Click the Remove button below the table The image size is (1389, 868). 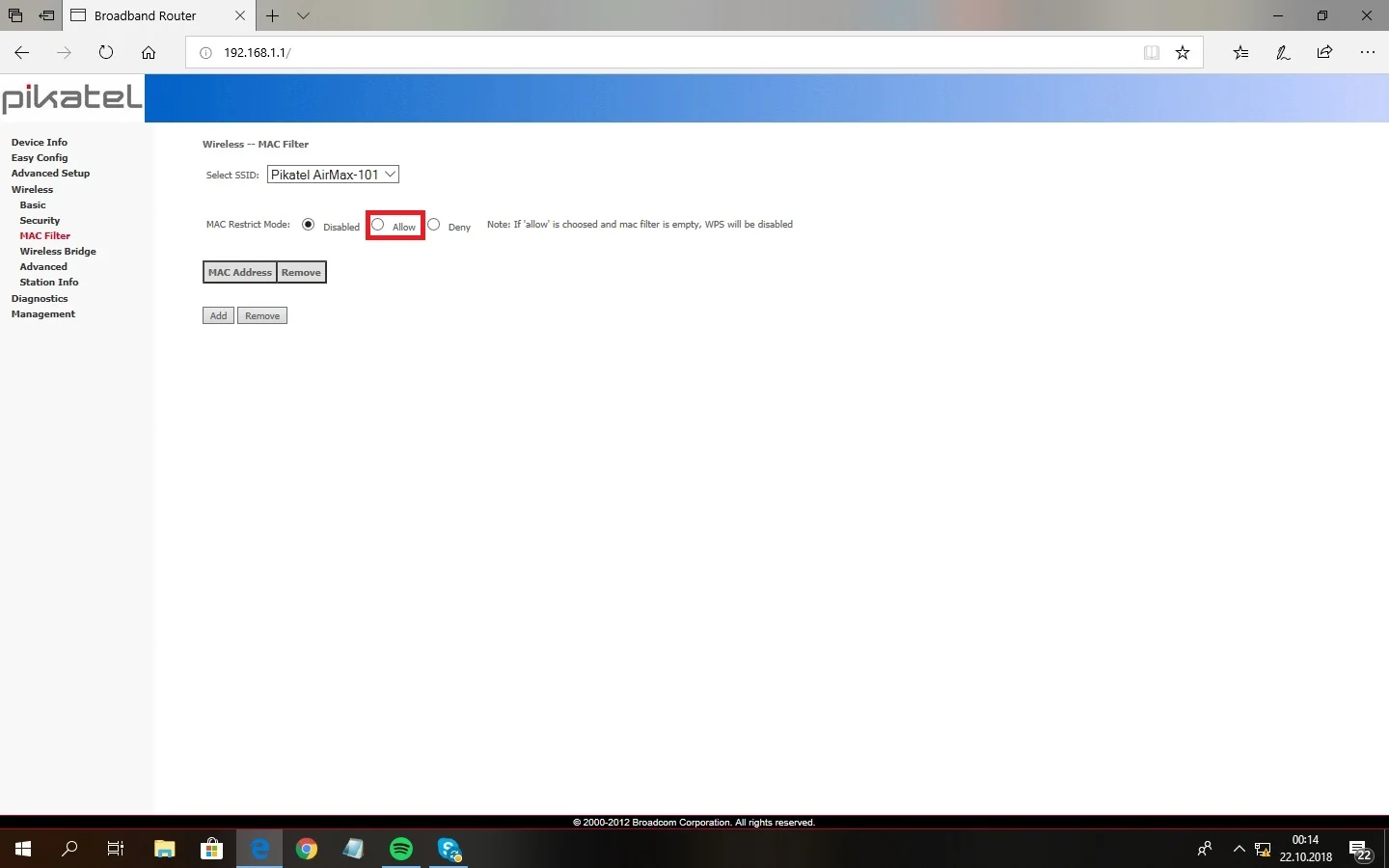pos(262,315)
